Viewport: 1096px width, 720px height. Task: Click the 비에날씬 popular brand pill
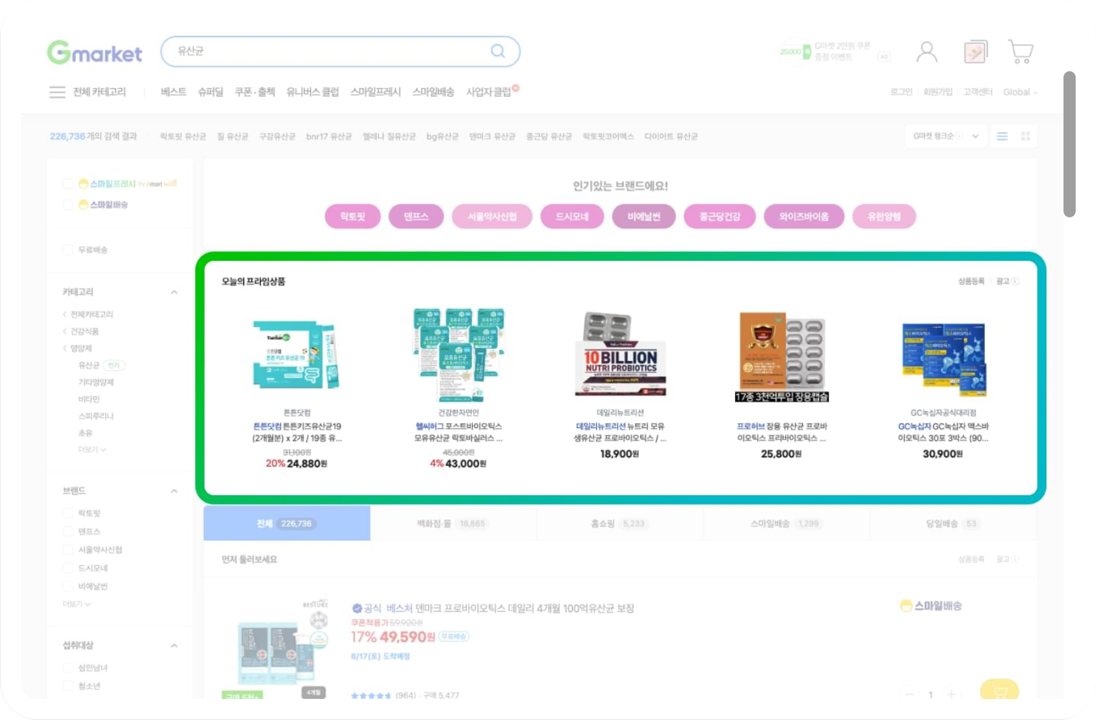pyautogui.click(x=644, y=217)
